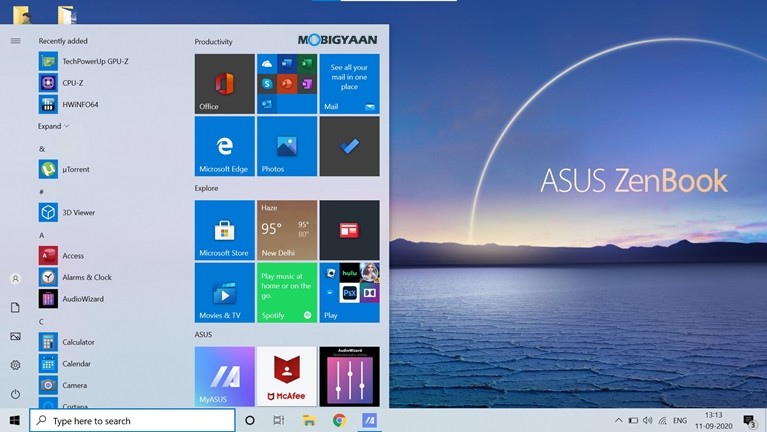Image resolution: width=767 pixels, height=432 pixels.
Task: Launch AudioWizard from the app list
Action: point(71,298)
